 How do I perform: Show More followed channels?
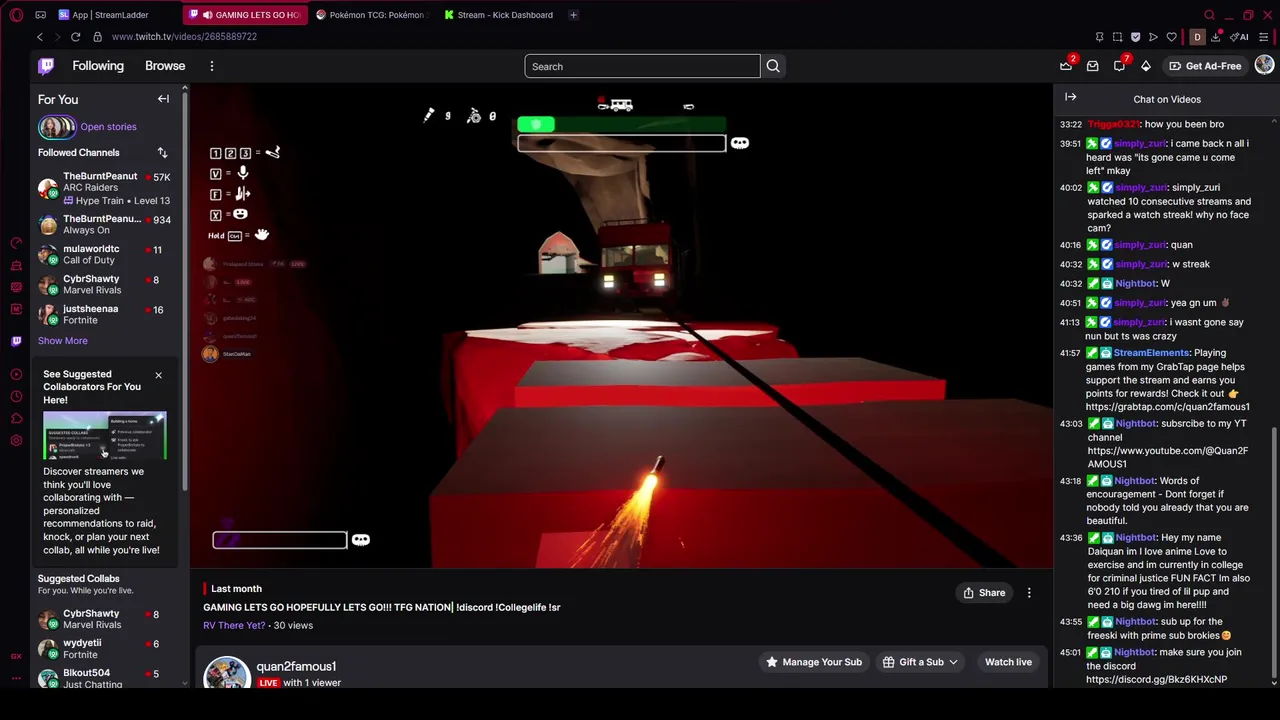pyautogui.click(x=62, y=341)
